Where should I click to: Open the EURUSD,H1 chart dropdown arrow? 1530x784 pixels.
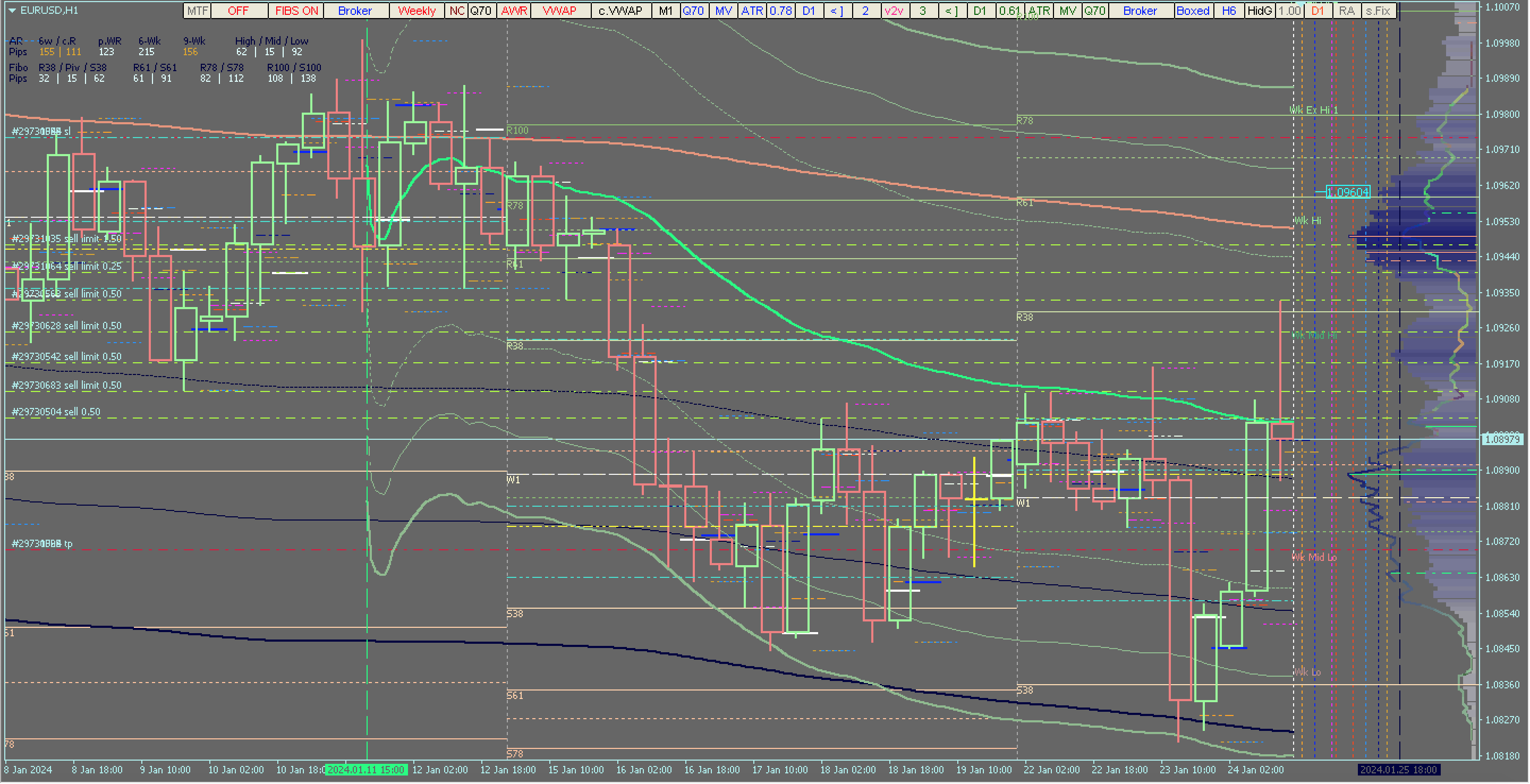coord(12,11)
